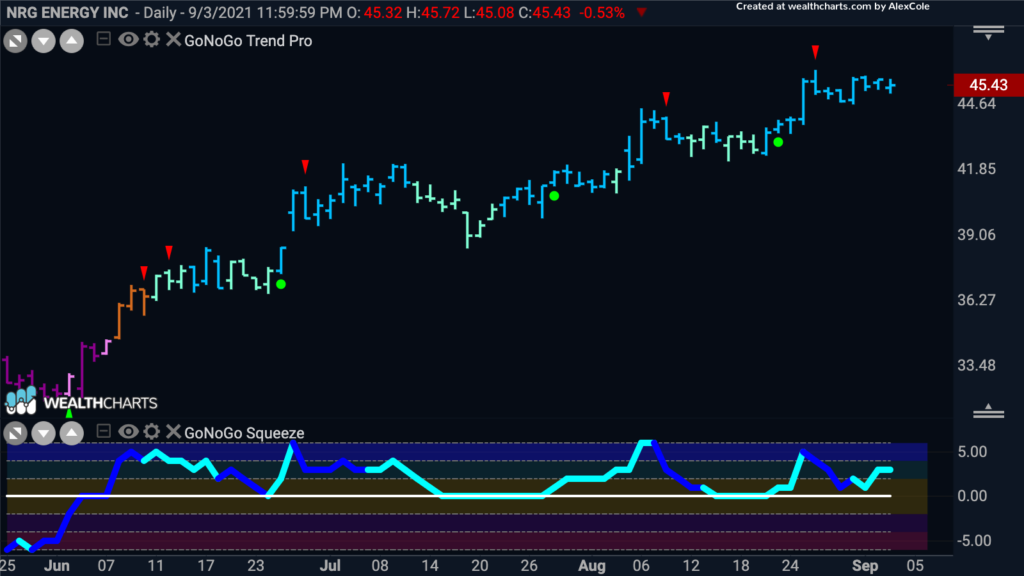This screenshot has height=576, width=1024.
Task: Click the red triangle above the early-August peak
Action: point(666,99)
